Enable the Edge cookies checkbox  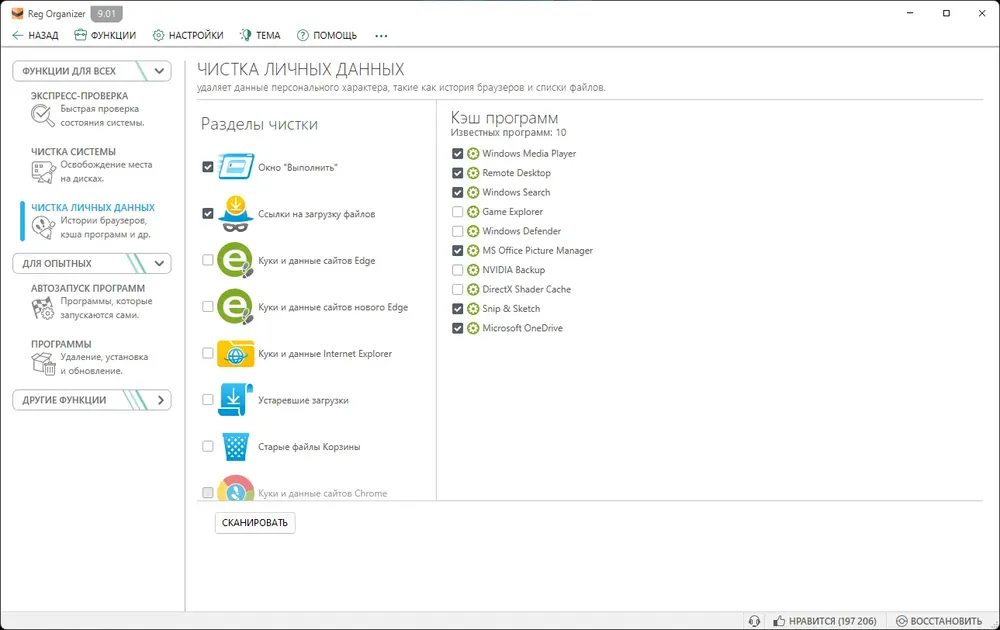(x=208, y=260)
